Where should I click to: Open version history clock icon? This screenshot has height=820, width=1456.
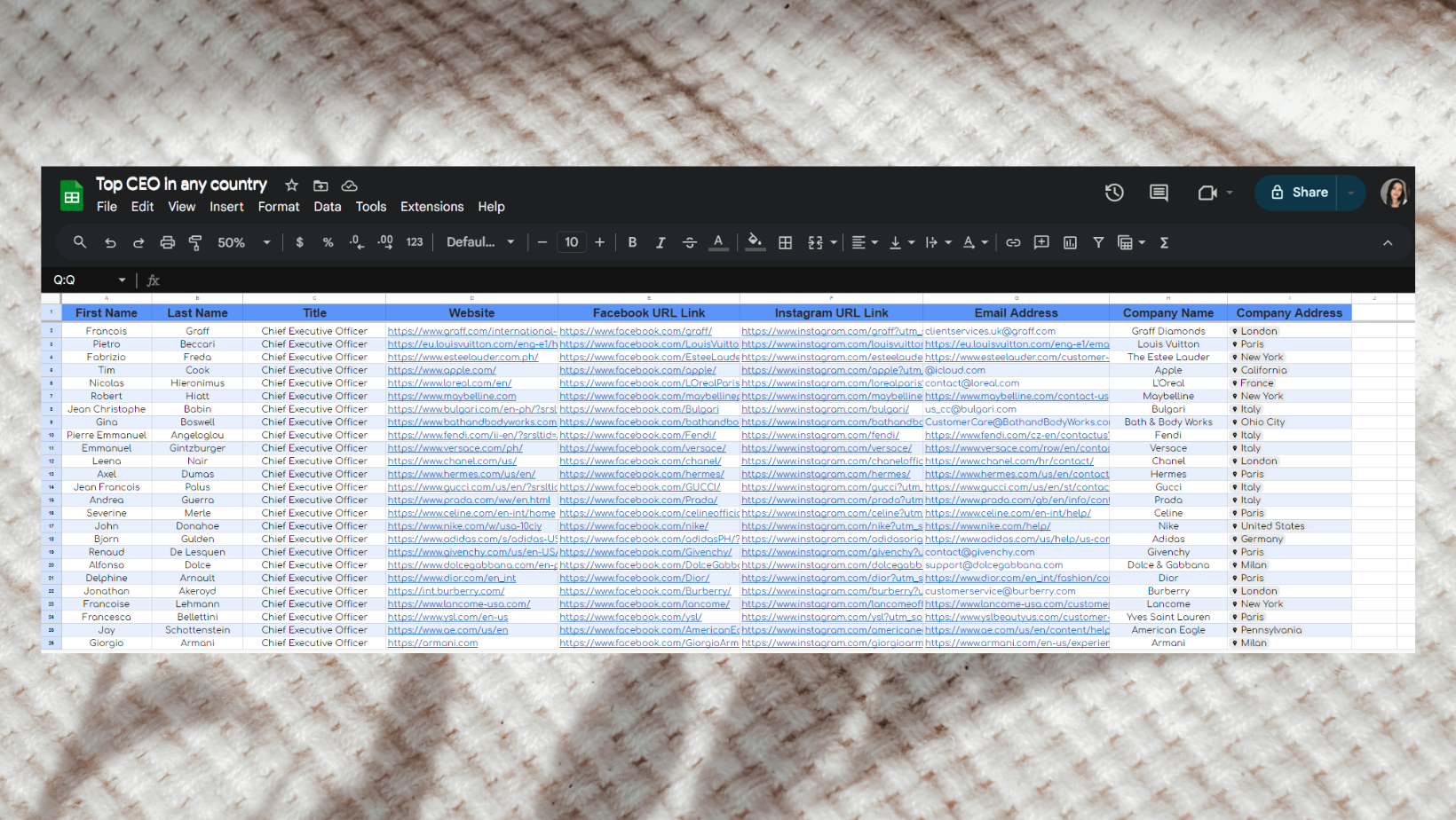(1114, 193)
